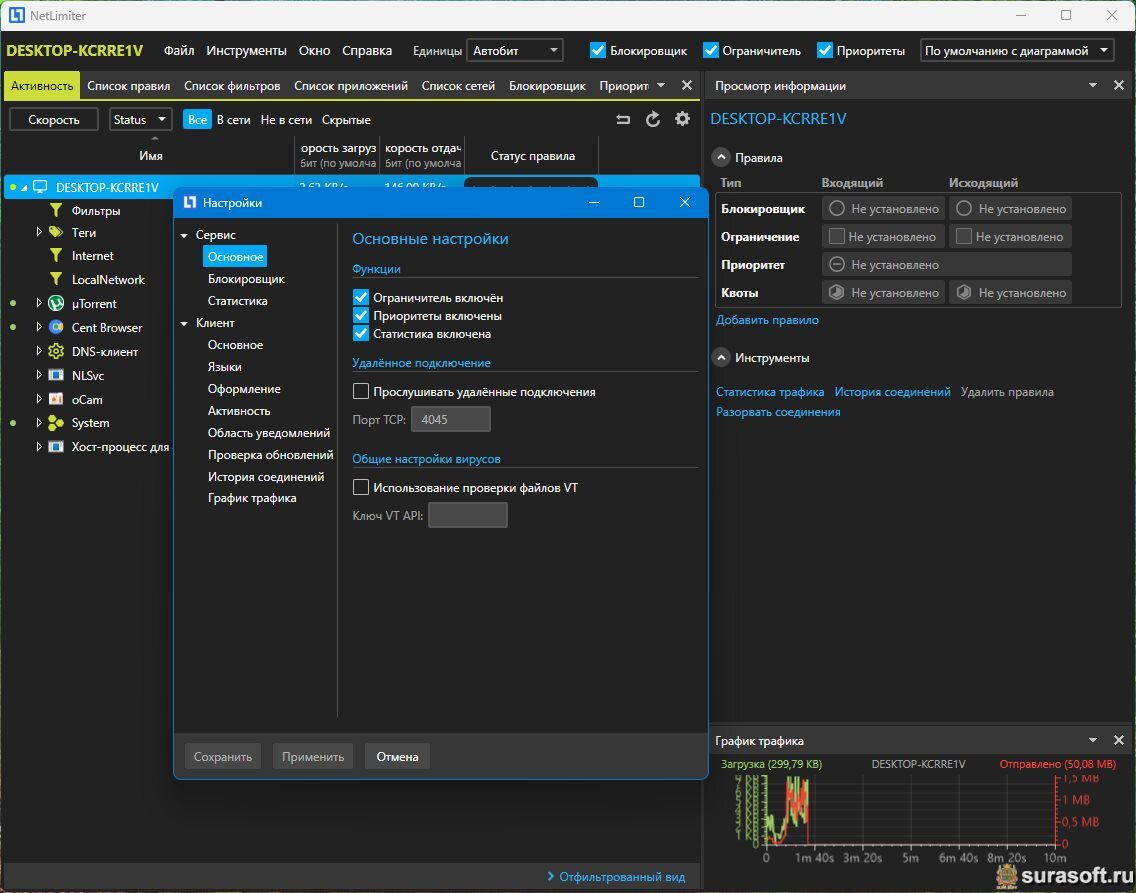Open the Файл menu
1136x893 pixels.
click(x=179, y=51)
